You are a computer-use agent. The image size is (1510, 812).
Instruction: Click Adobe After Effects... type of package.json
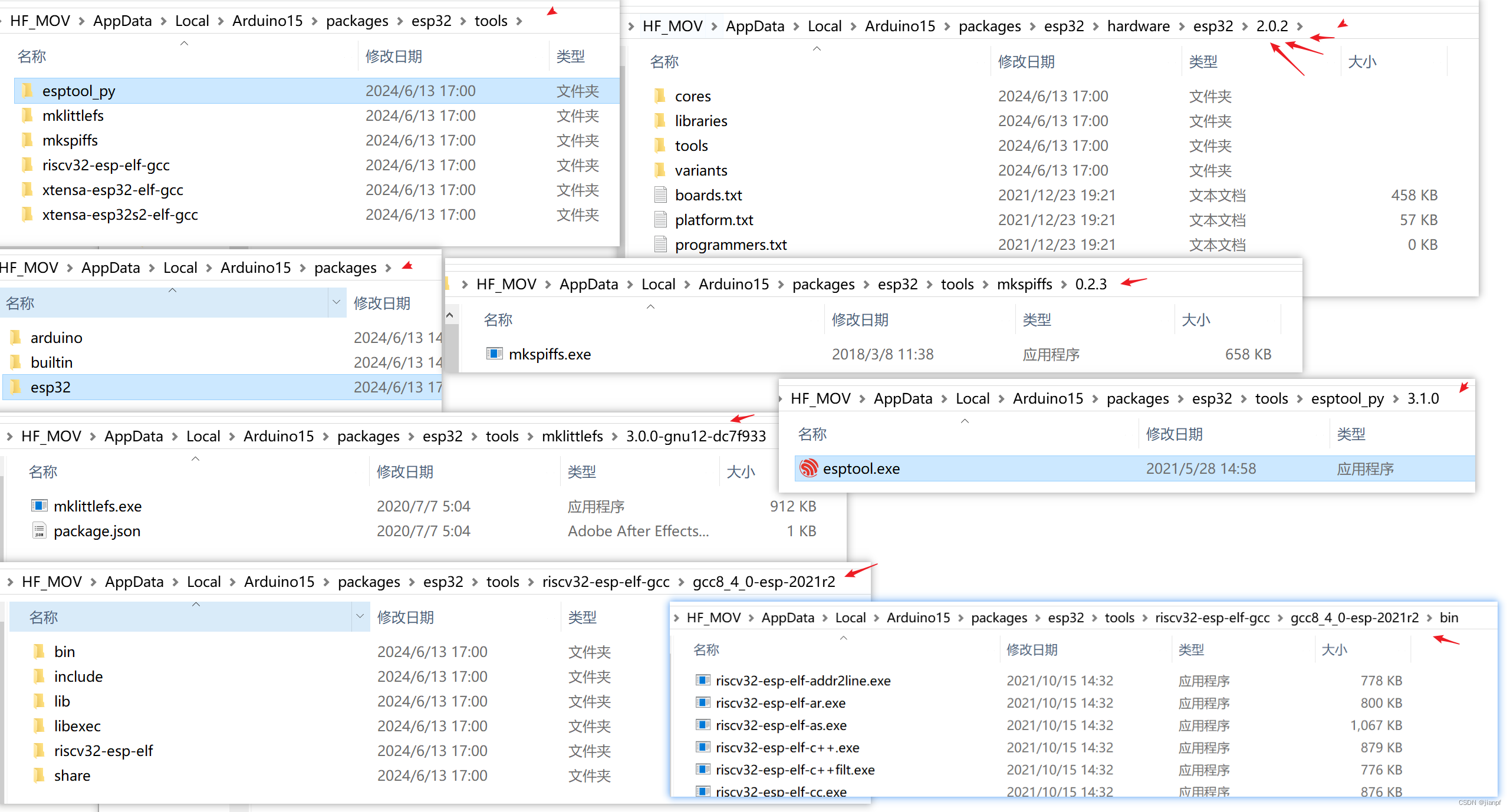coord(638,531)
